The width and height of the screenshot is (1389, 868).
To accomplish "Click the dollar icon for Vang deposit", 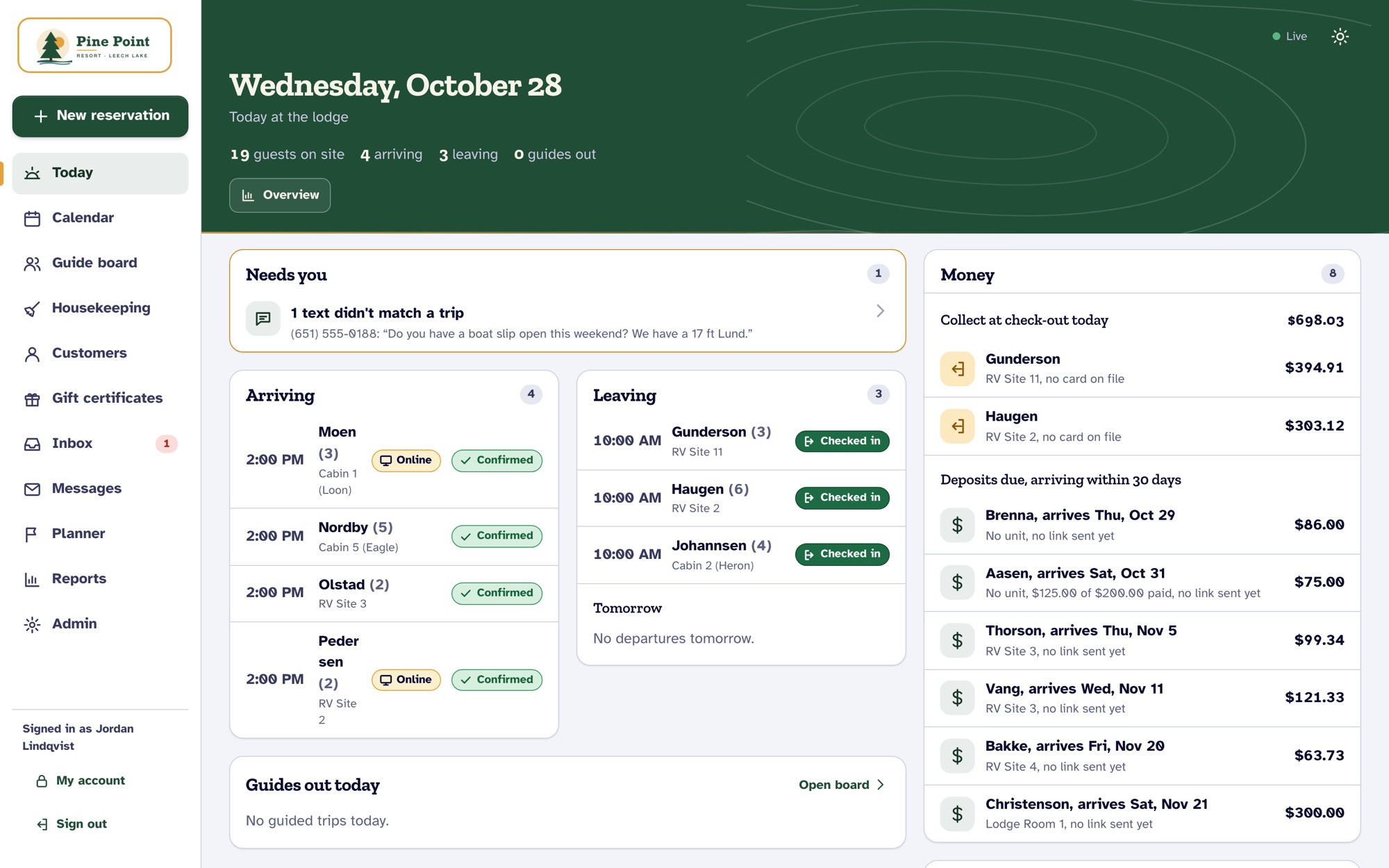I will coord(958,698).
